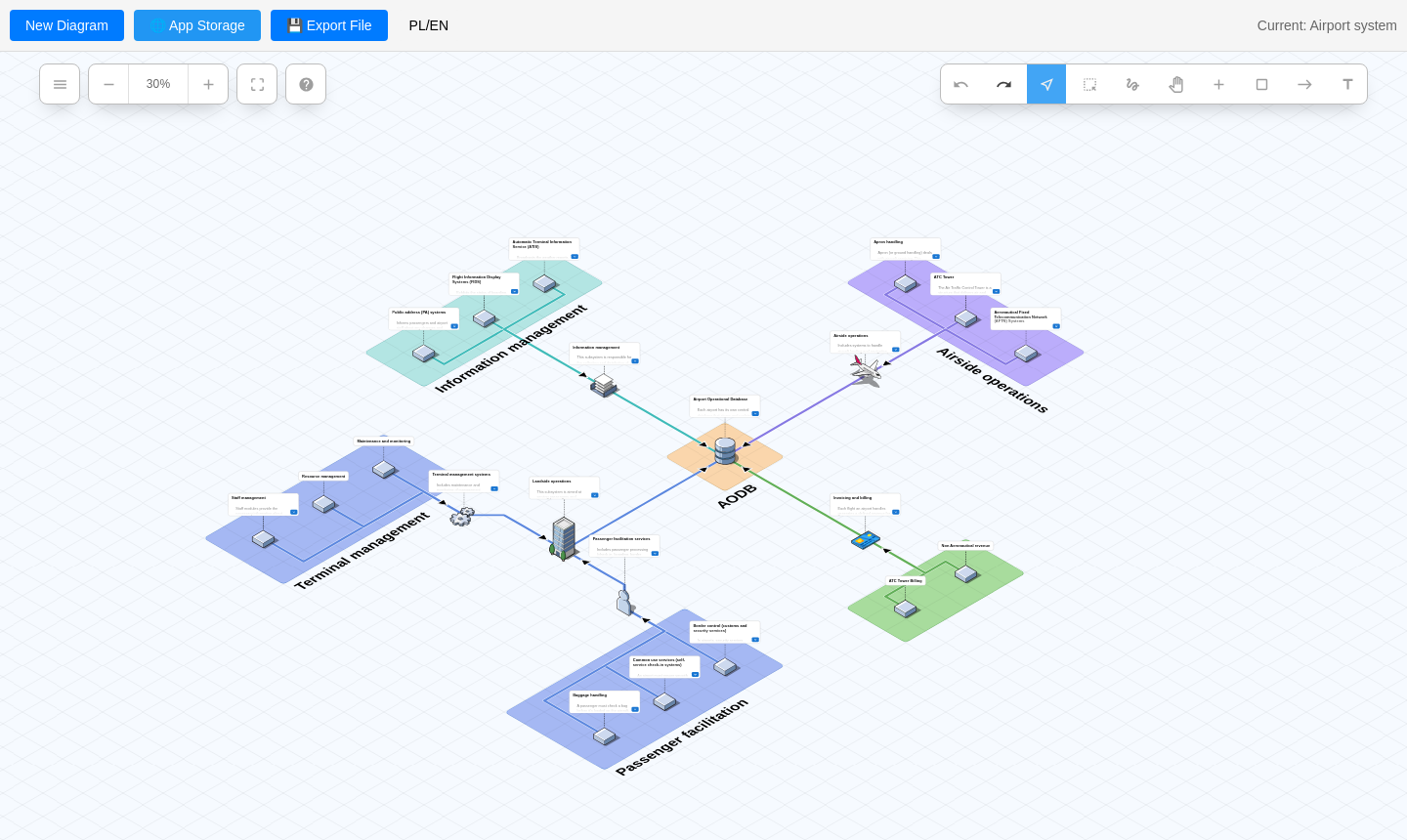The image size is (1407, 840).
Task: Click the Export File button
Action: (x=329, y=25)
